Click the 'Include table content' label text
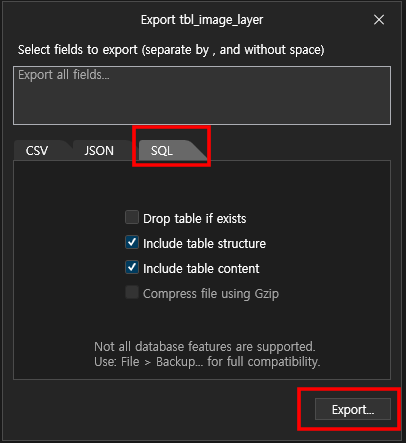The image size is (406, 443). click(x=201, y=269)
